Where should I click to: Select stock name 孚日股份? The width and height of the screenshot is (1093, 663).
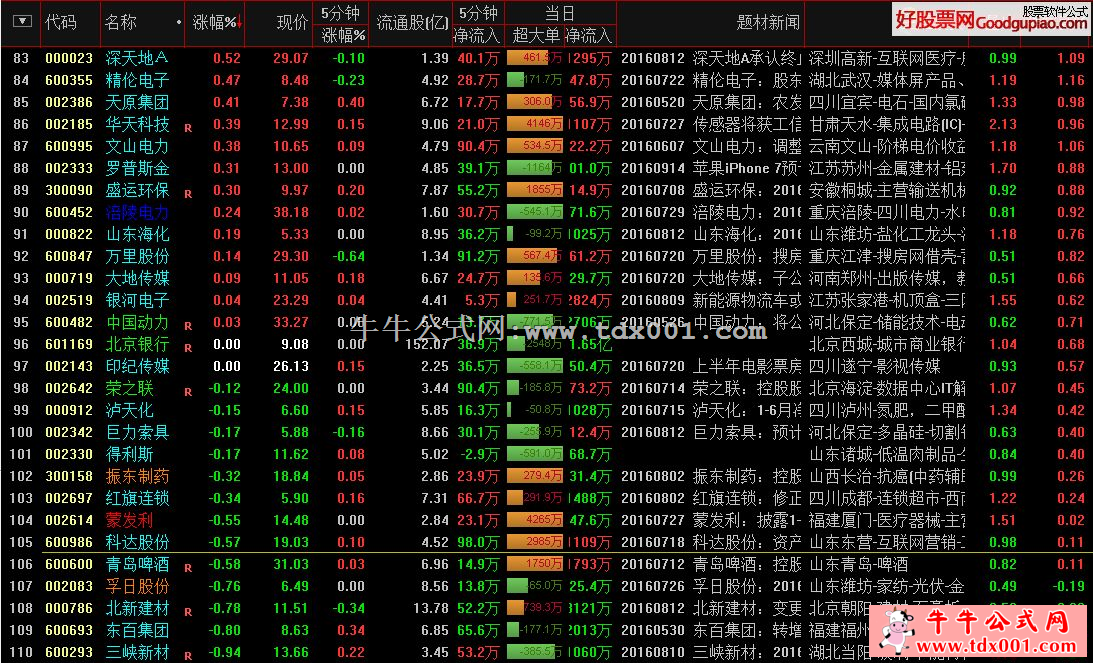click(x=137, y=586)
